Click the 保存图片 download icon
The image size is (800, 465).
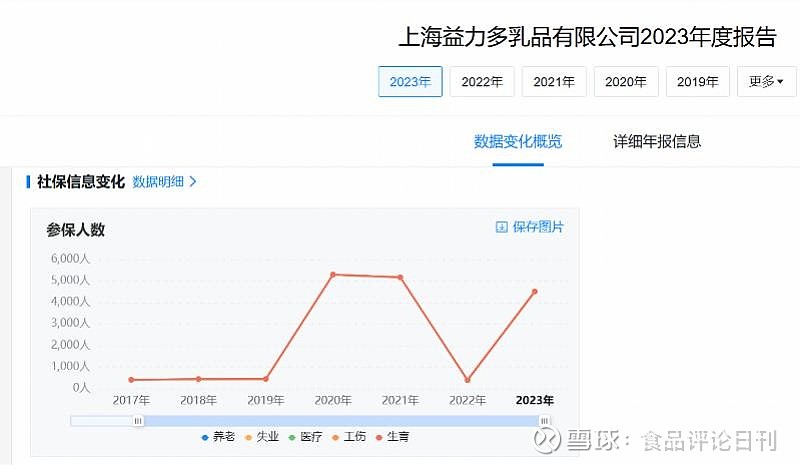click(502, 227)
